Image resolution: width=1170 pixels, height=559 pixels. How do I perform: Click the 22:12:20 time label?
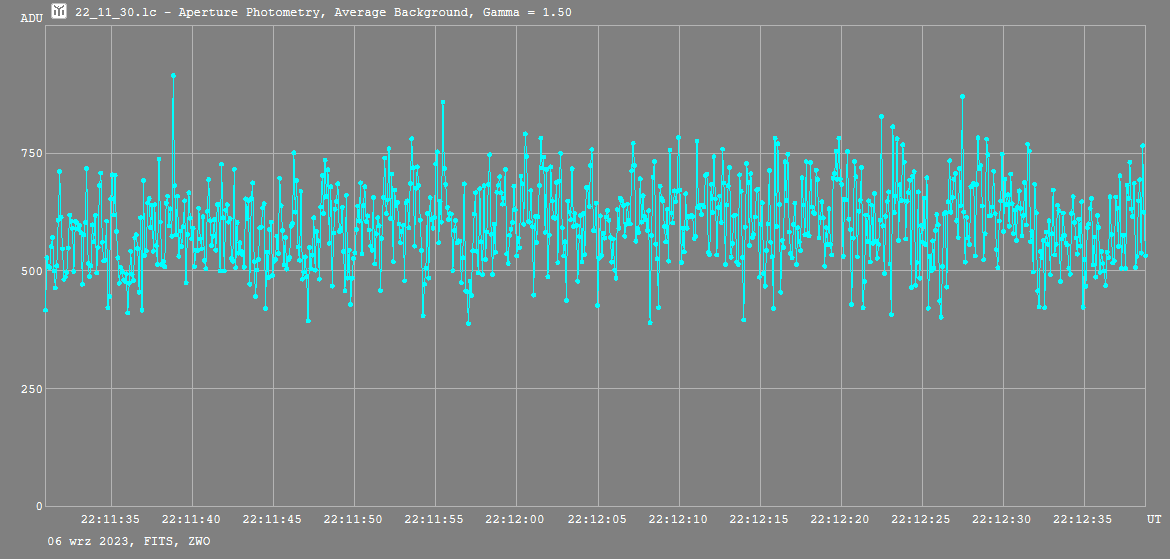841,519
